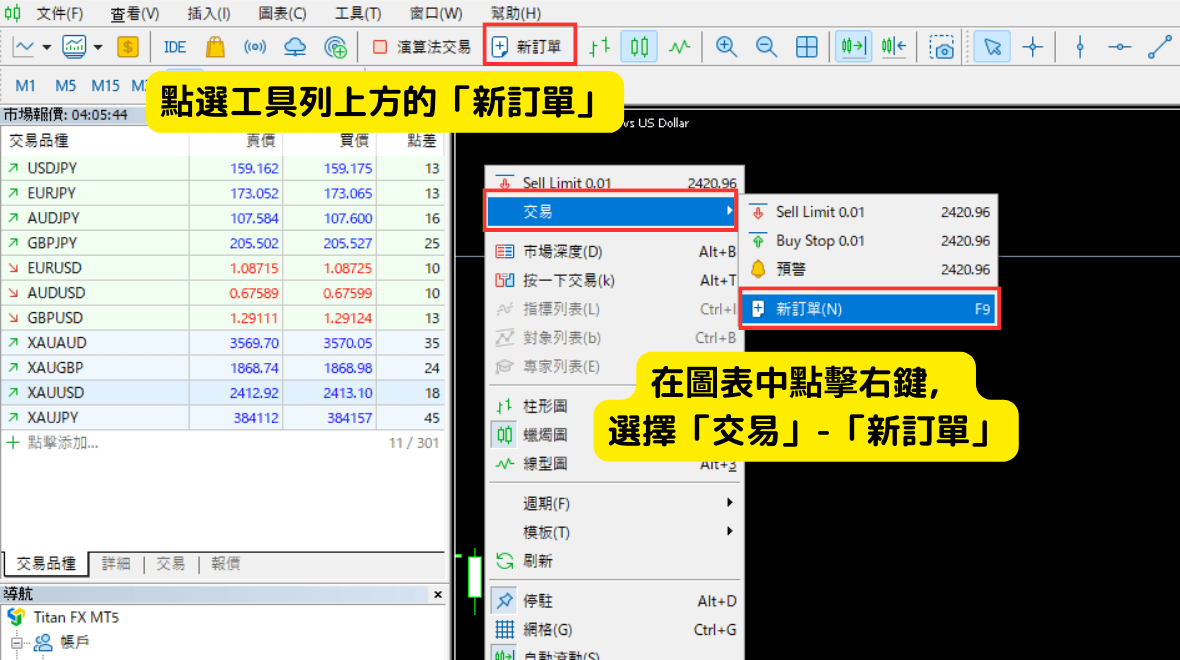The image size is (1180, 660).
Task: Click the 新訂單 button in the toolbar
Action: (528, 47)
